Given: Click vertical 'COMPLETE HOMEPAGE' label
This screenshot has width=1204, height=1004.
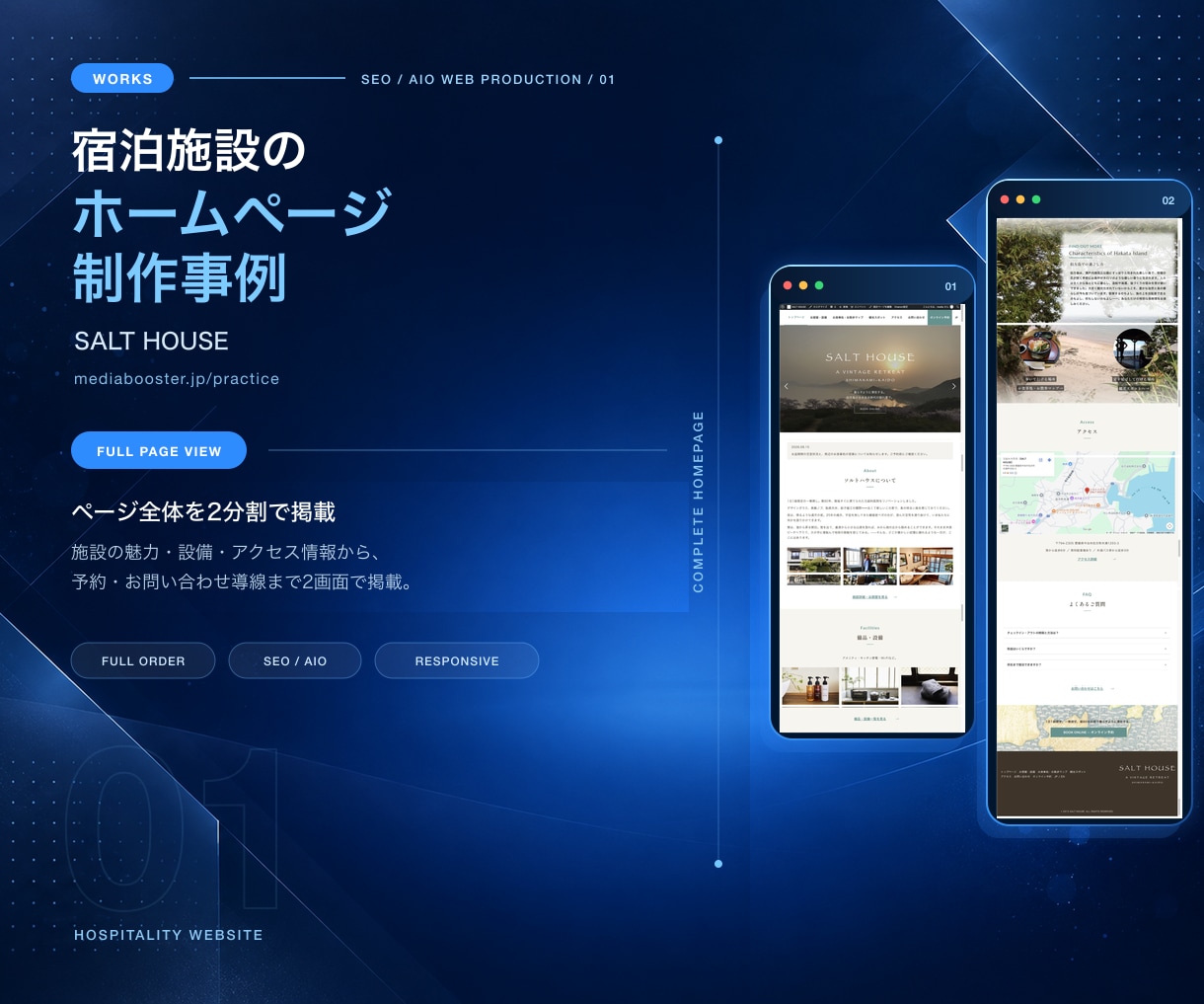Looking at the screenshot, I should (x=699, y=502).
